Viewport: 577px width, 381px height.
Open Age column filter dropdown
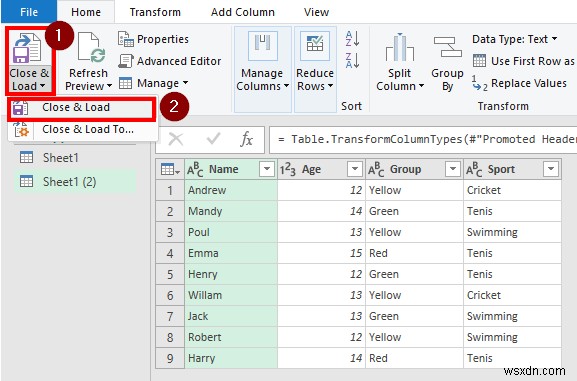pyautogui.click(x=355, y=169)
